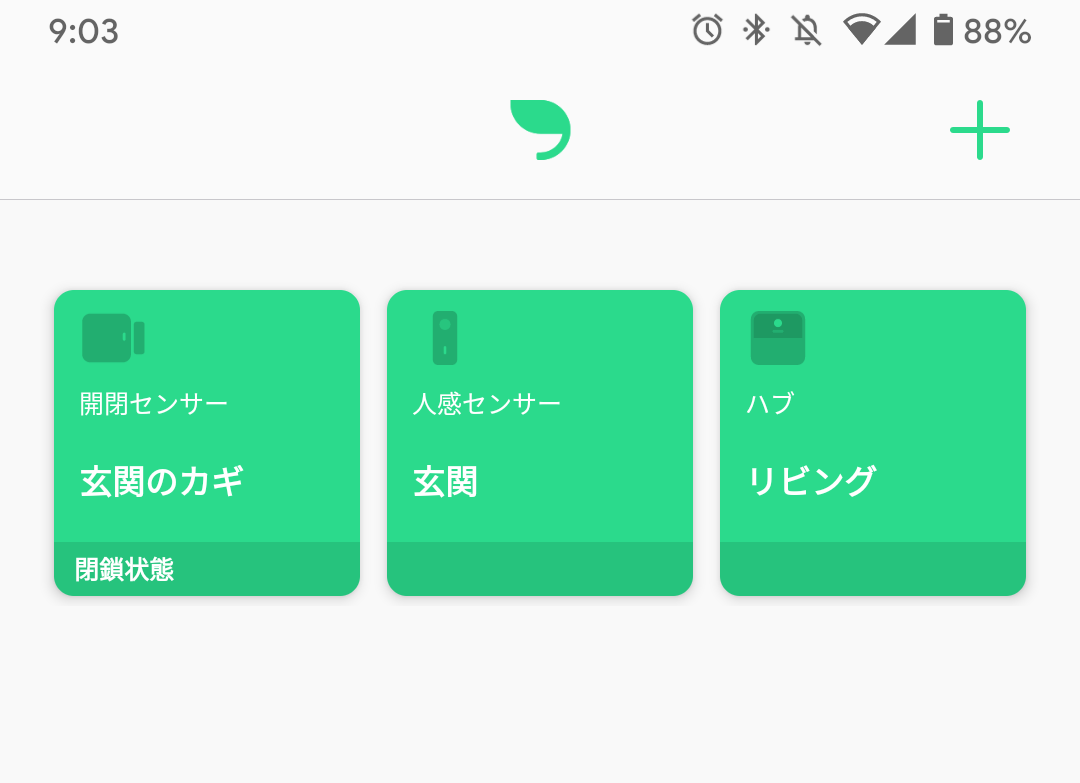This screenshot has width=1080, height=783.
Task: Tap the Bluetooth status bar icon
Action: 756,31
